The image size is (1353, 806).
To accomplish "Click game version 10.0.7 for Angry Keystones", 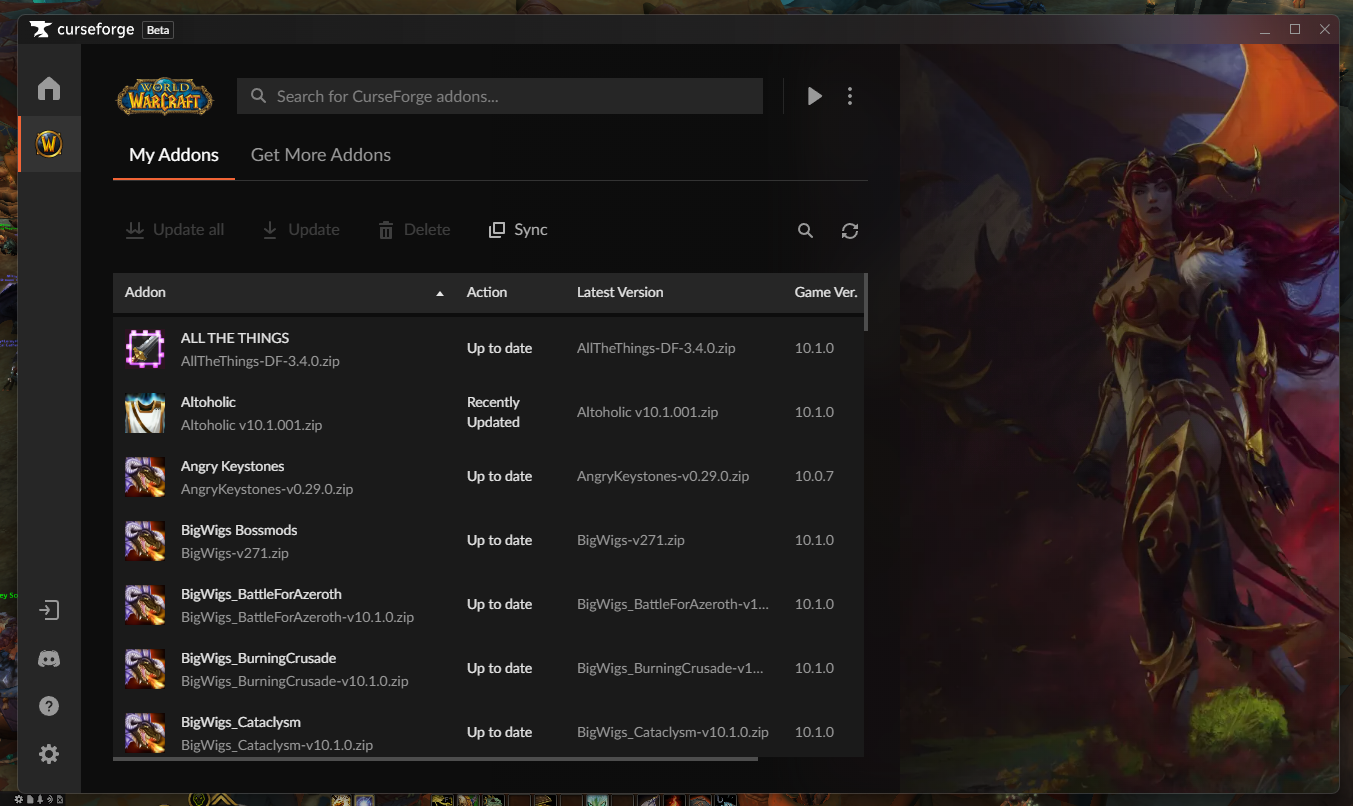I will 814,476.
